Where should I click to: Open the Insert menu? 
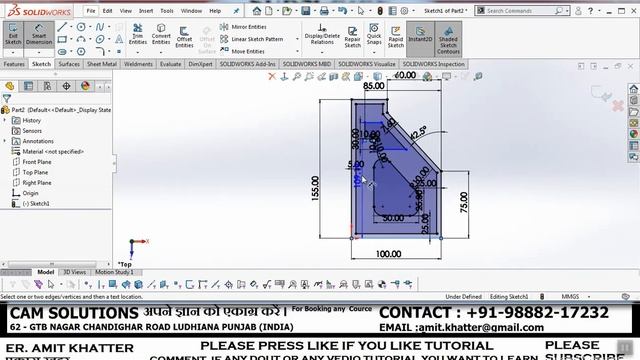146,11
